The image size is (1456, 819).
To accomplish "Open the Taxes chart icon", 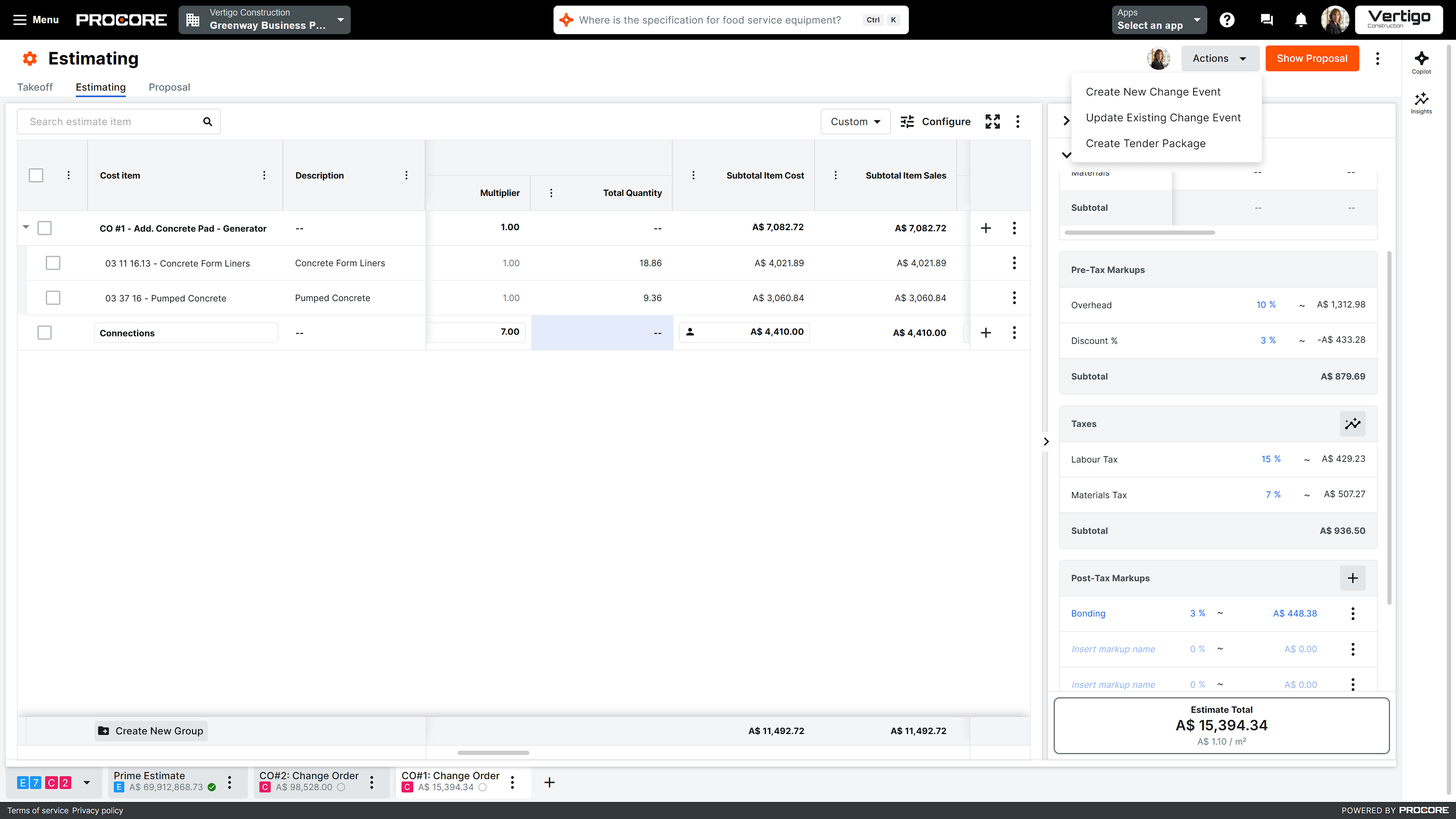I will (1353, 423).
